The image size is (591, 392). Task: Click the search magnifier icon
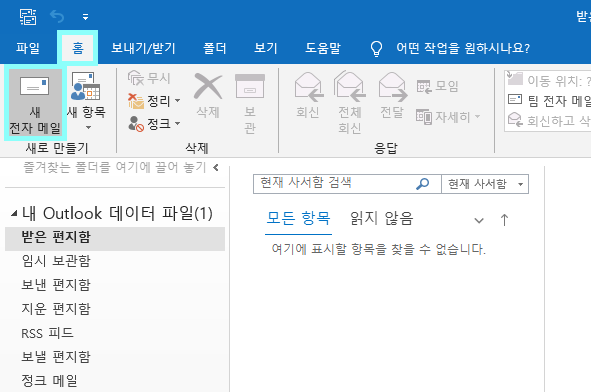click(x=423, y=184)
